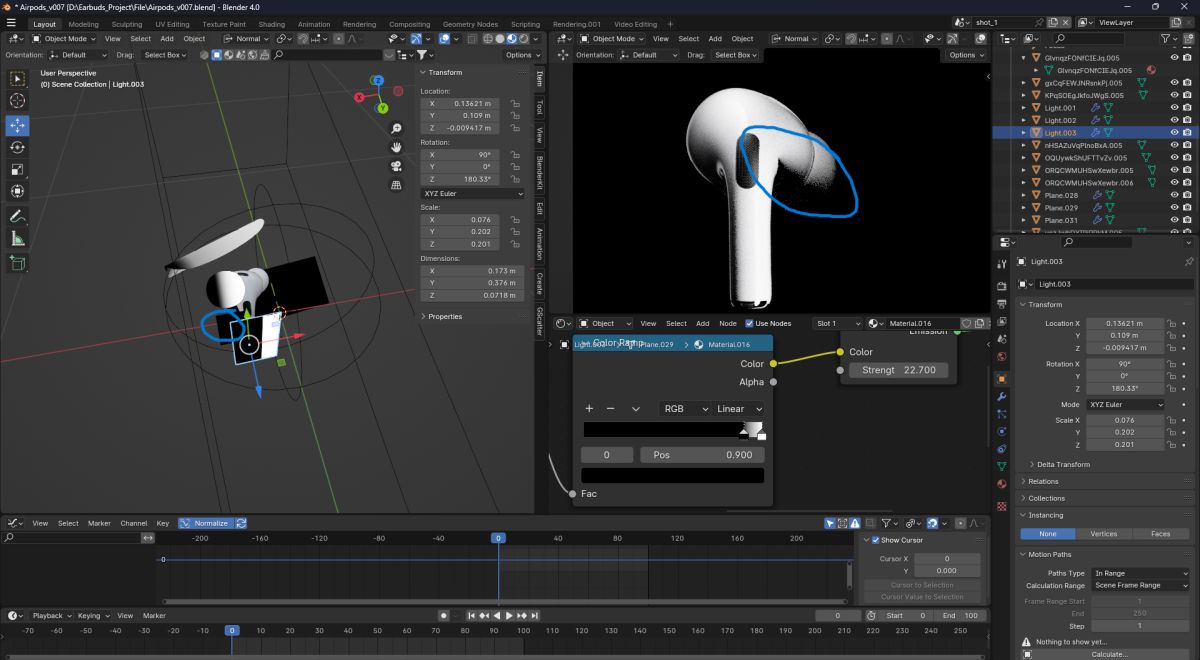Select the Annotate pencil tool
1200x660 pixels.
18,216
